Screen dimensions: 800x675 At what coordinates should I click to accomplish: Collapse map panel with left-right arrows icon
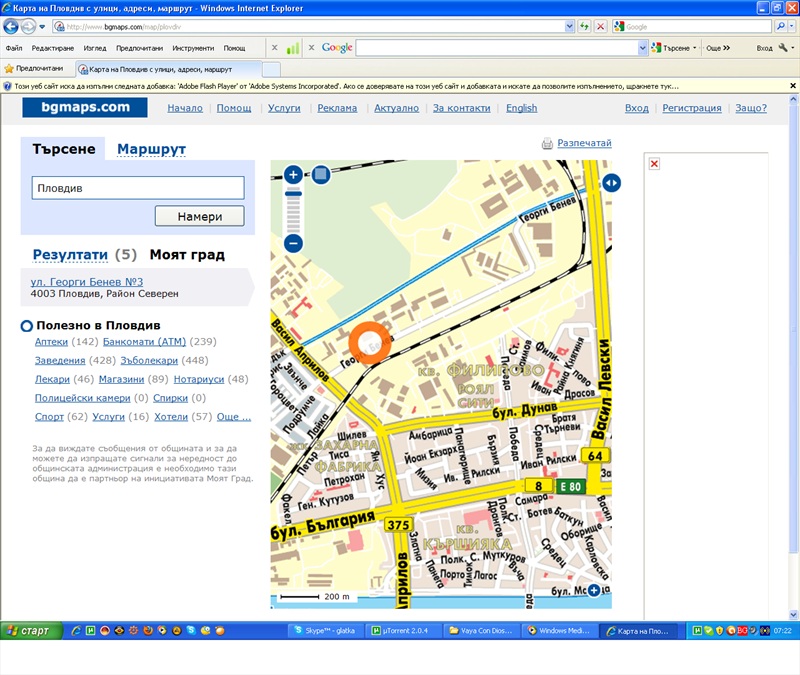[611, 183]
